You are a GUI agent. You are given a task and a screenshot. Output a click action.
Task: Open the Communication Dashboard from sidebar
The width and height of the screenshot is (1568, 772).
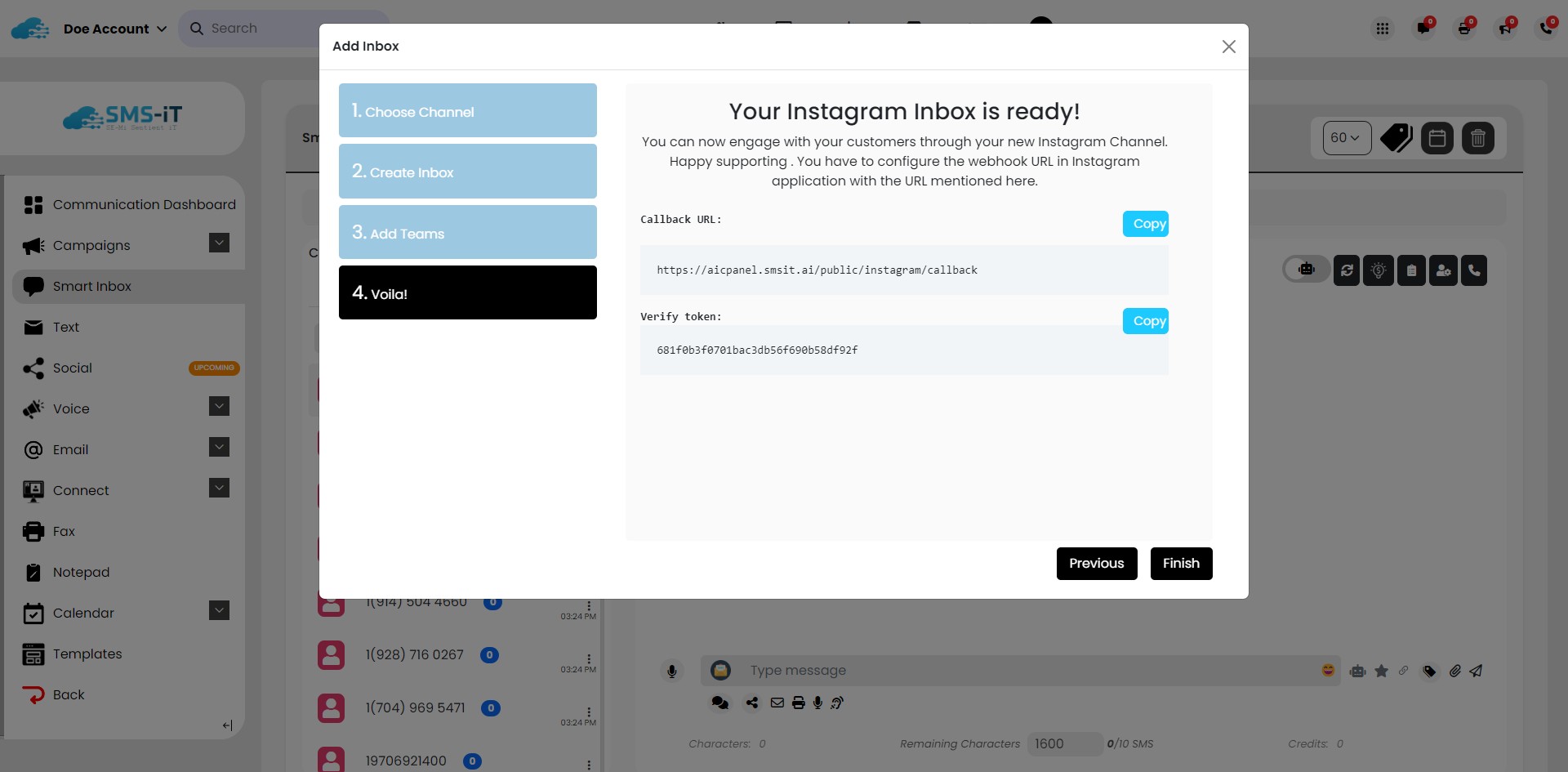pos(144,204)
